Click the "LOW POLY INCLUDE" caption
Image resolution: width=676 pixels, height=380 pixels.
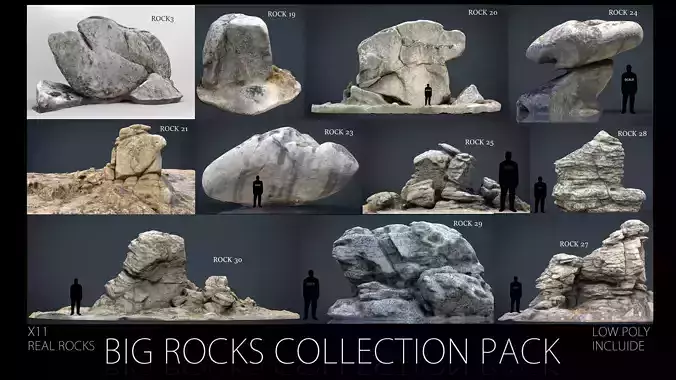(621, 339)
